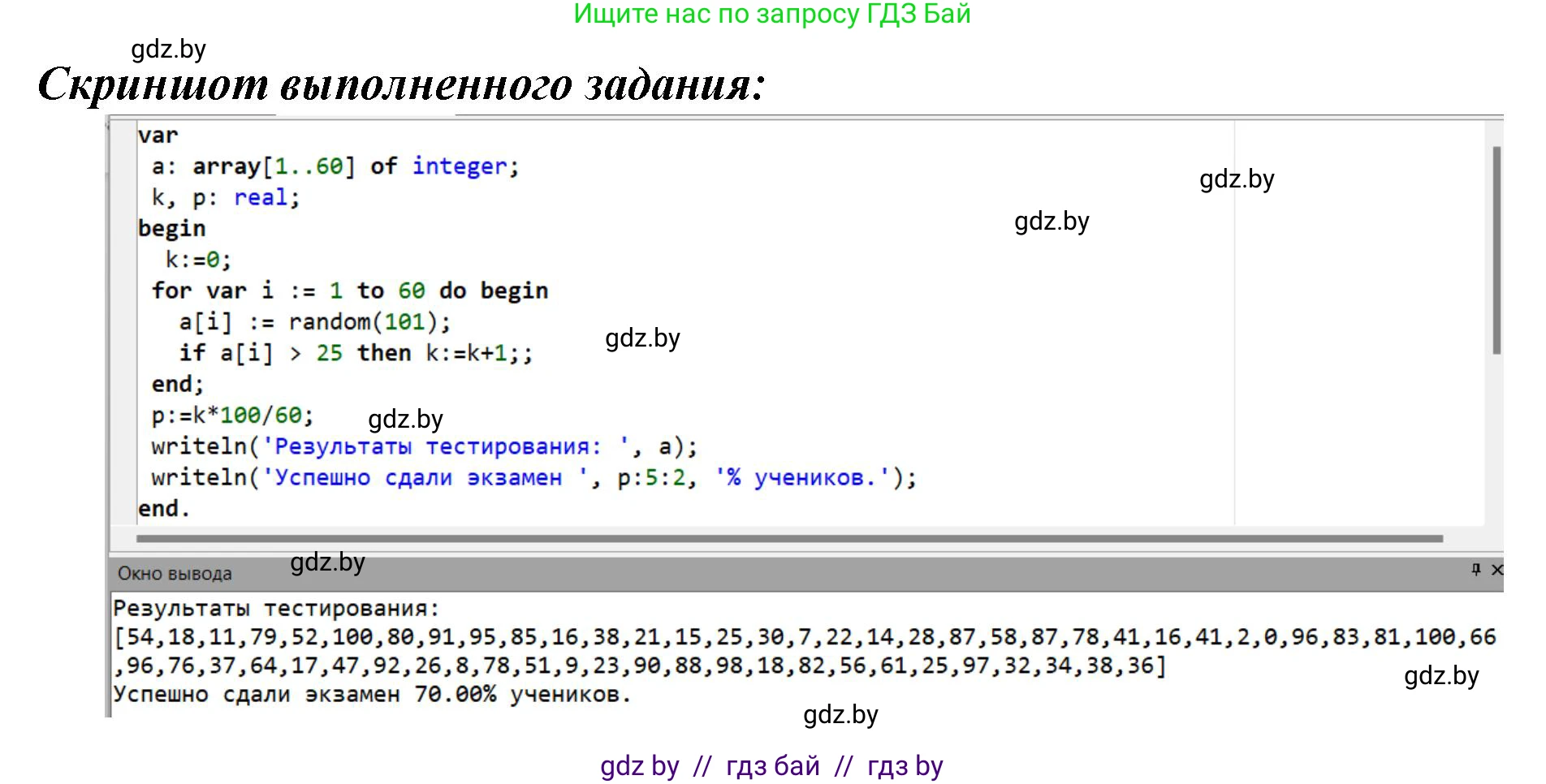This screenshot has width=1546, height=784.
Task: Click the green 'Ищите нас по запросу' text
Action: coord(771,14)
